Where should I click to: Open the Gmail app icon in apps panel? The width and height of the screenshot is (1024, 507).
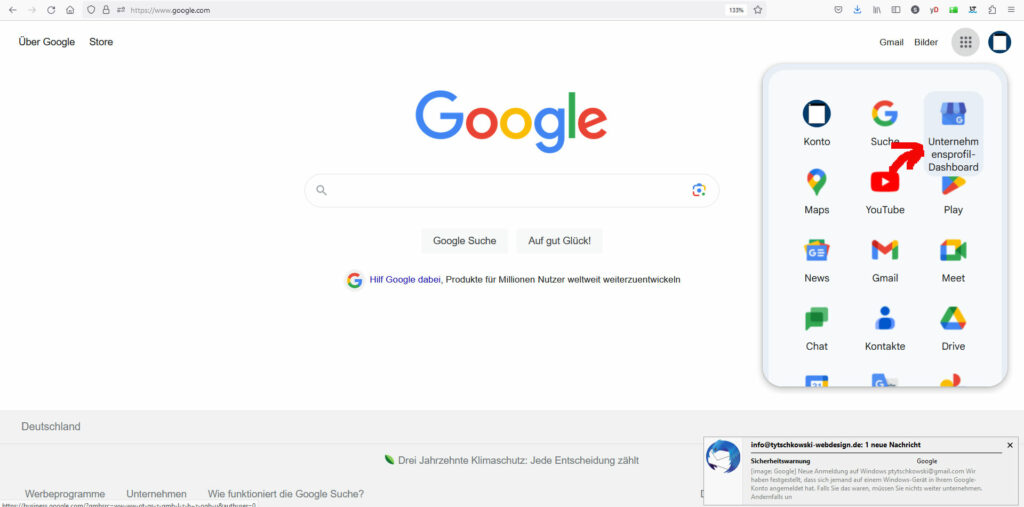pos(885,259)
